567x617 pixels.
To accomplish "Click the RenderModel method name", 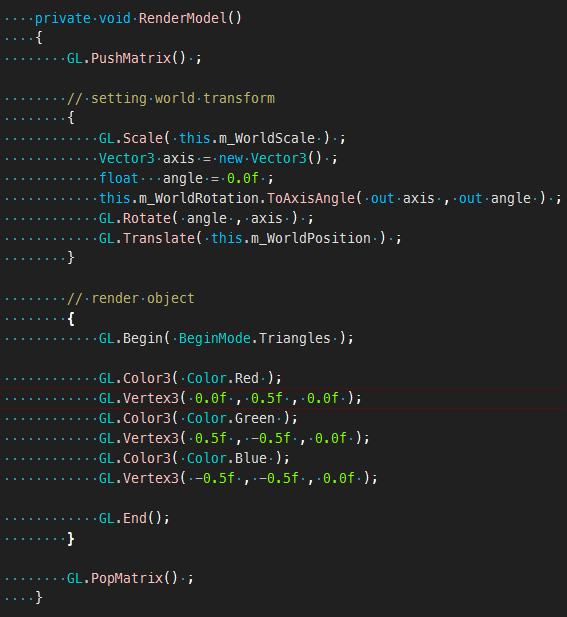I will [183, 18].
